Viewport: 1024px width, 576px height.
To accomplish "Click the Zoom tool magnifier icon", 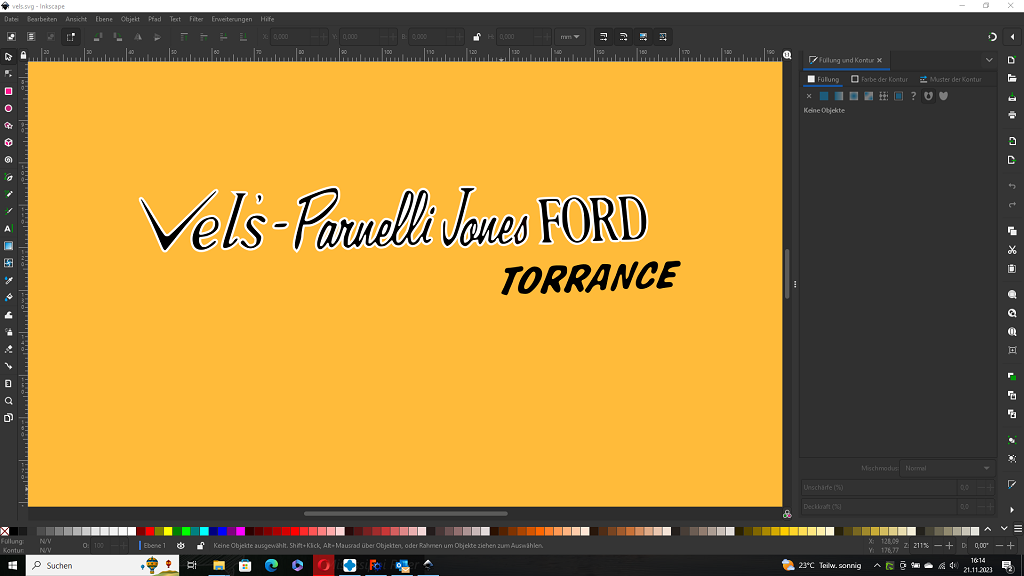I will (8, 400).
